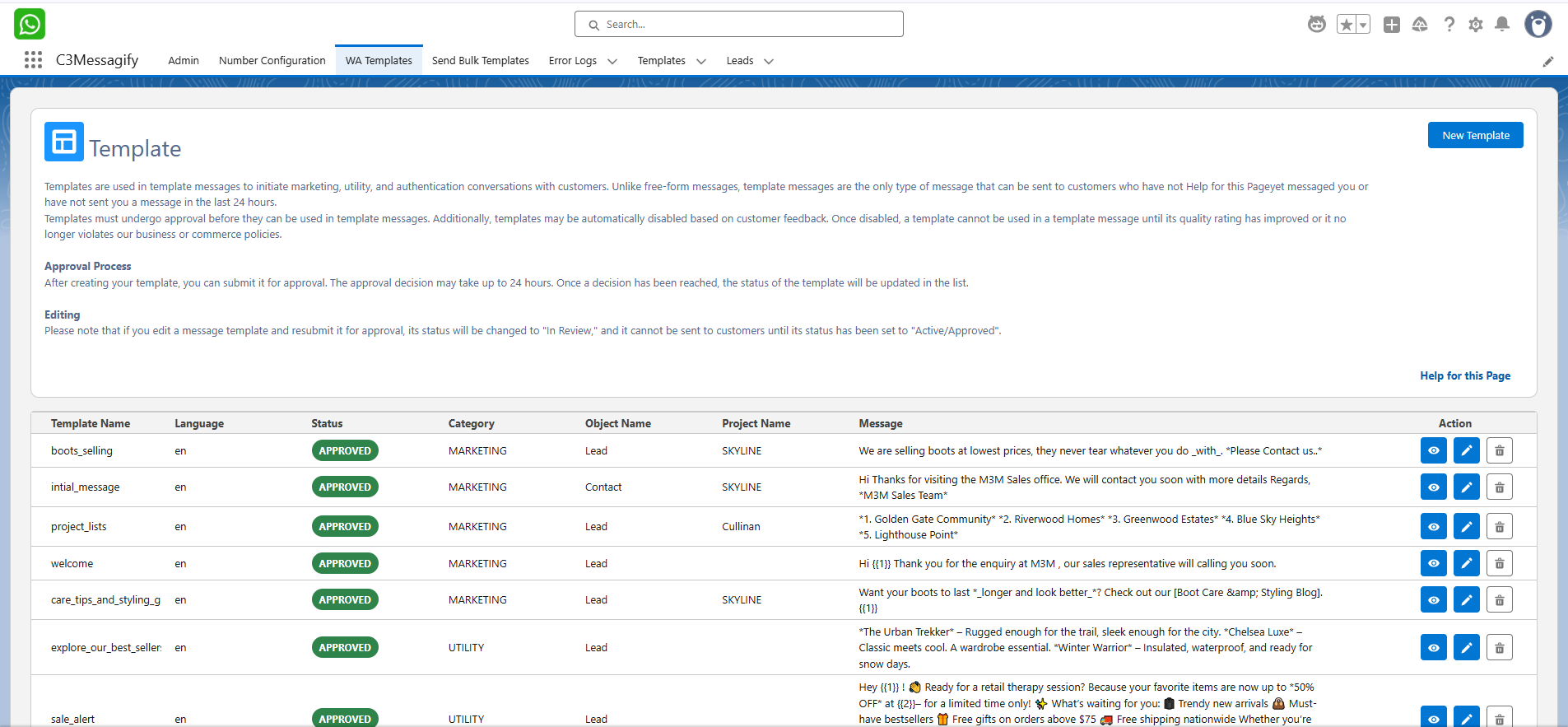Go to the Admin tab
The image size is (1568, 727).
(x=184, y=60)
